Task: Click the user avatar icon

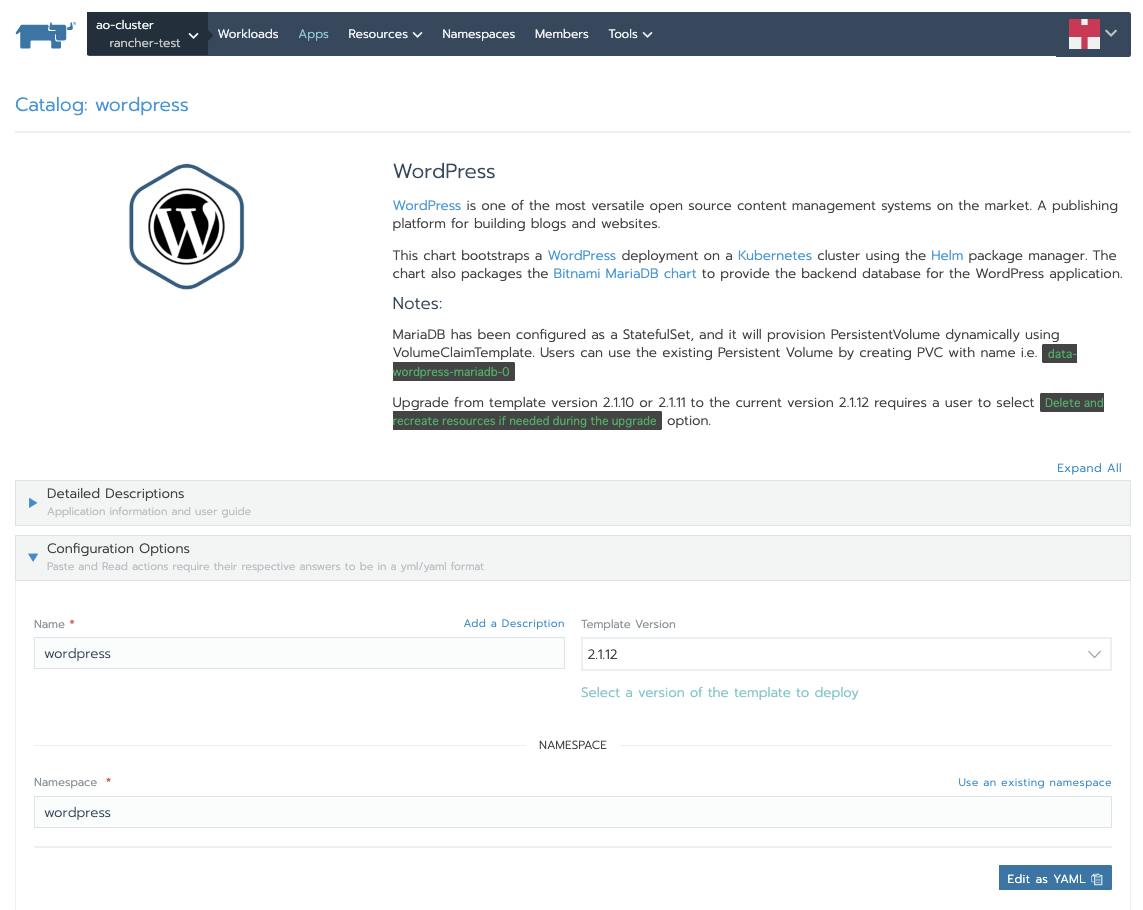Action: 1084,34
